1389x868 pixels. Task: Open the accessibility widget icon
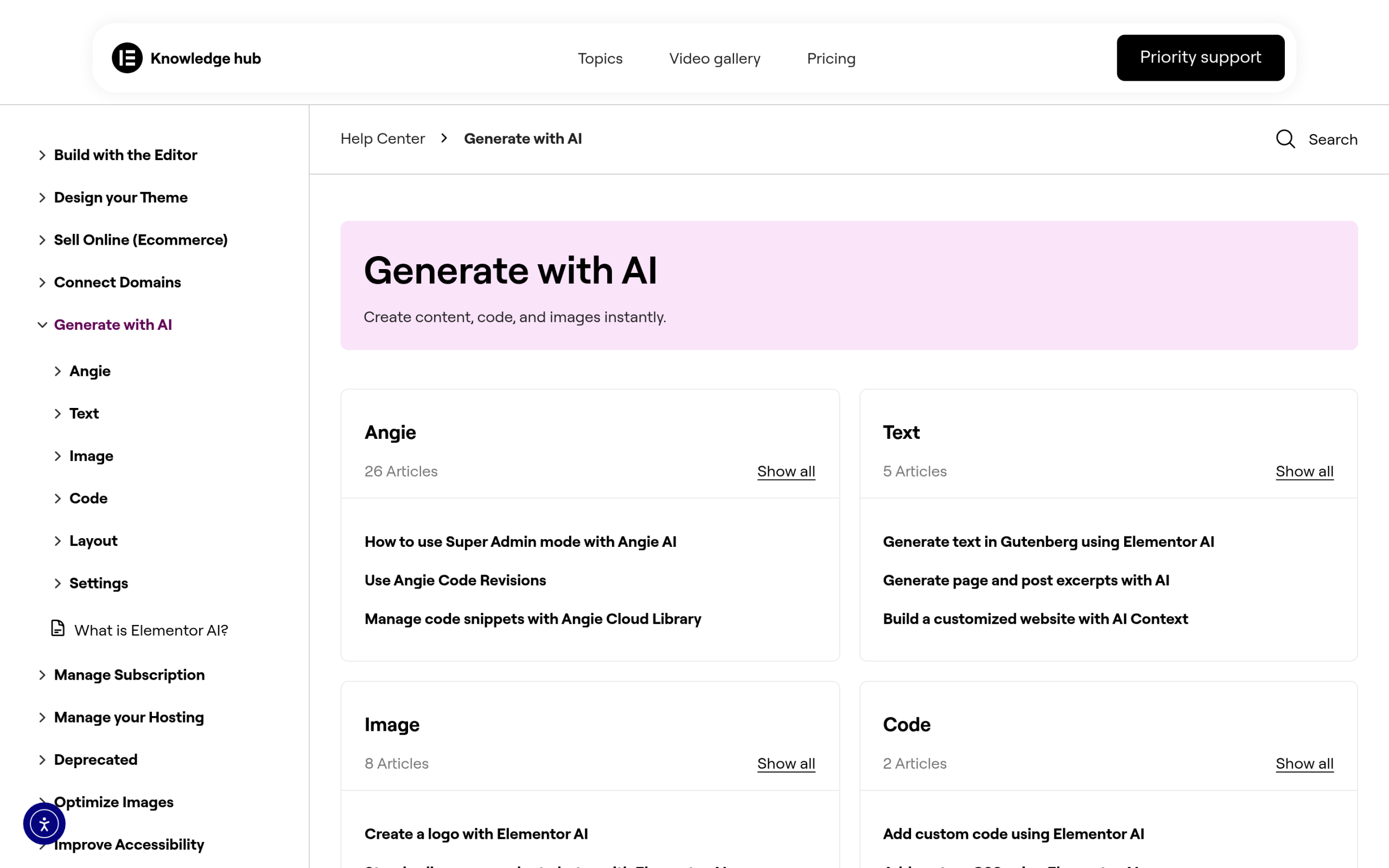pyautogui.click(x=44, y=824)
